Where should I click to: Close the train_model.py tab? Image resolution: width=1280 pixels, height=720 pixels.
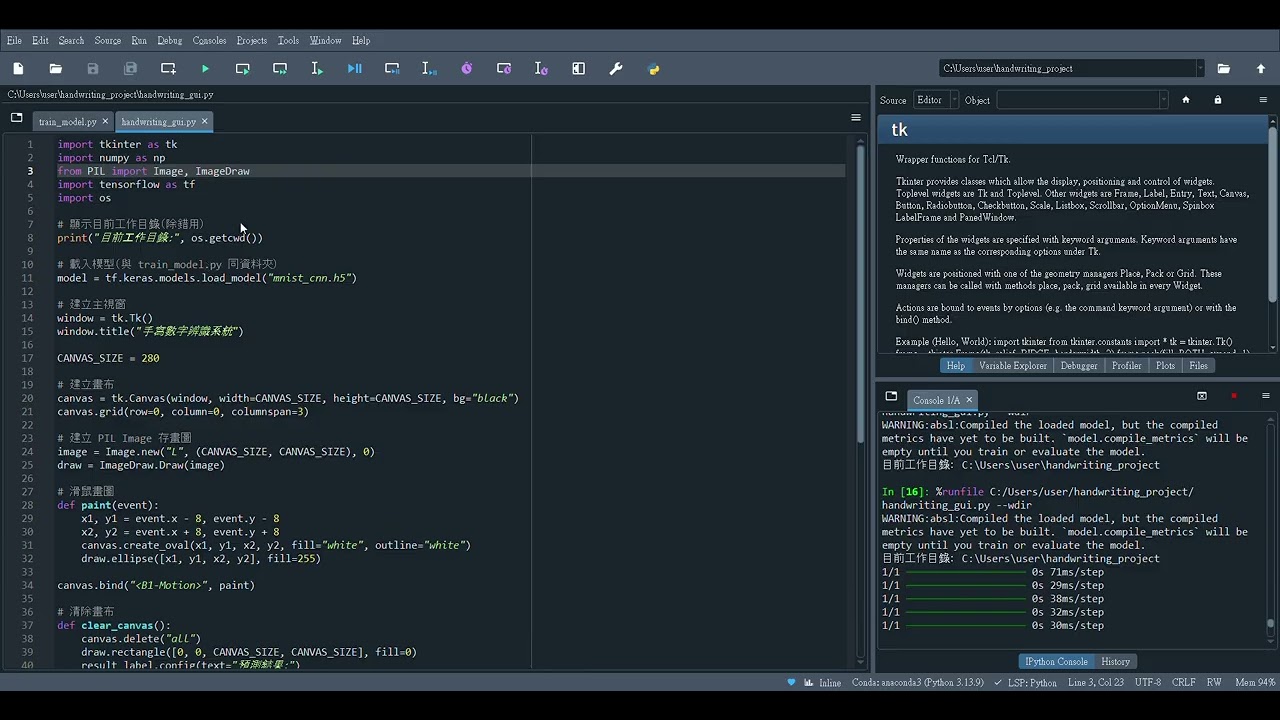105,121
